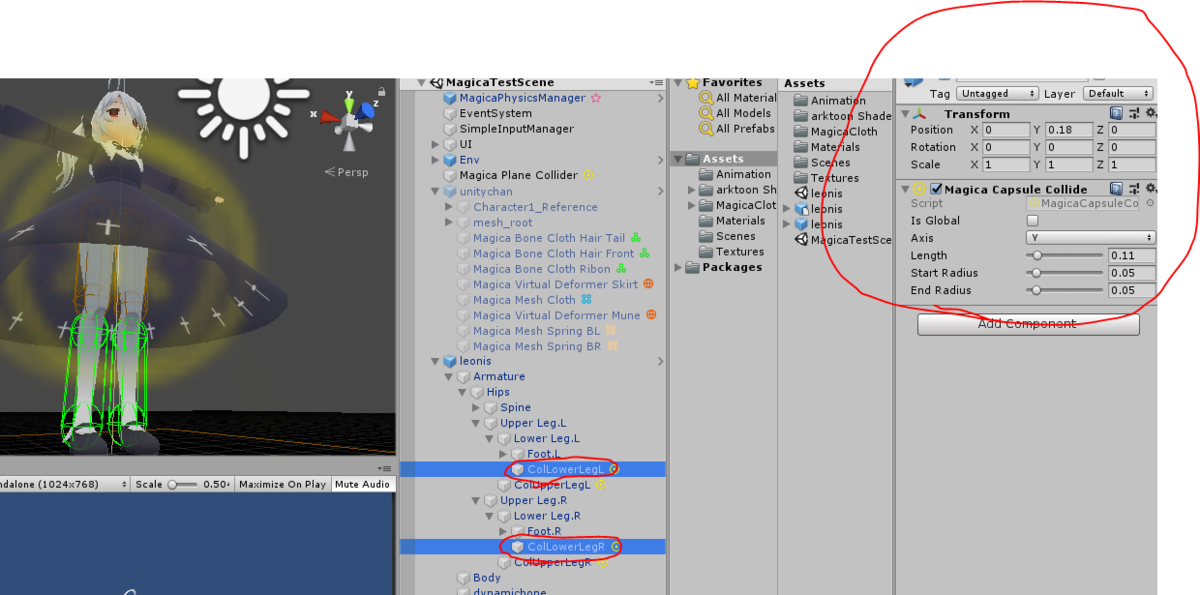The image size is (1200, 595).
Task: Click the Add Component button
Action: tap(1028, 324)
